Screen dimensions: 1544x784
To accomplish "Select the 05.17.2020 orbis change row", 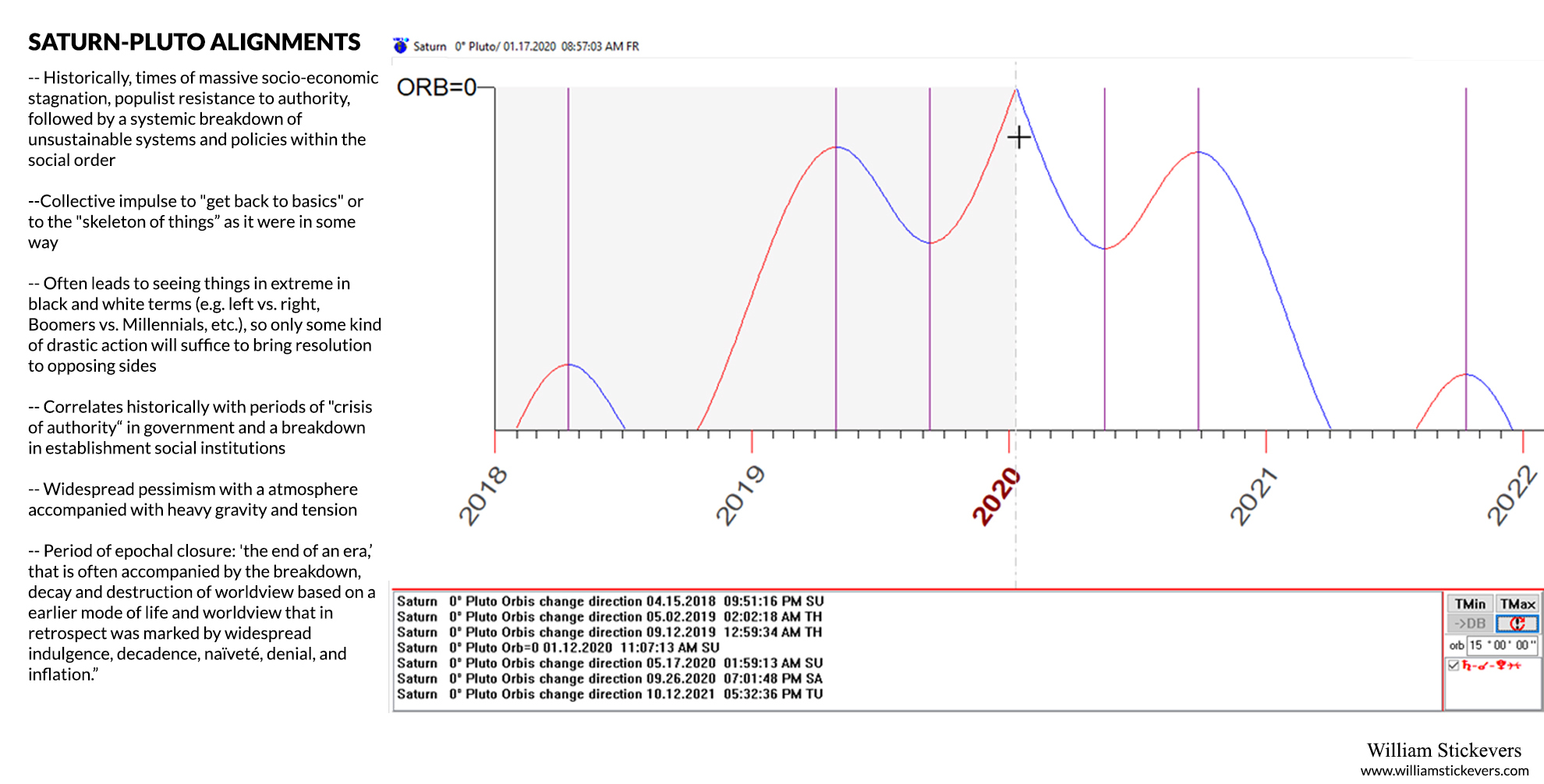I will [x=609, y=663].
